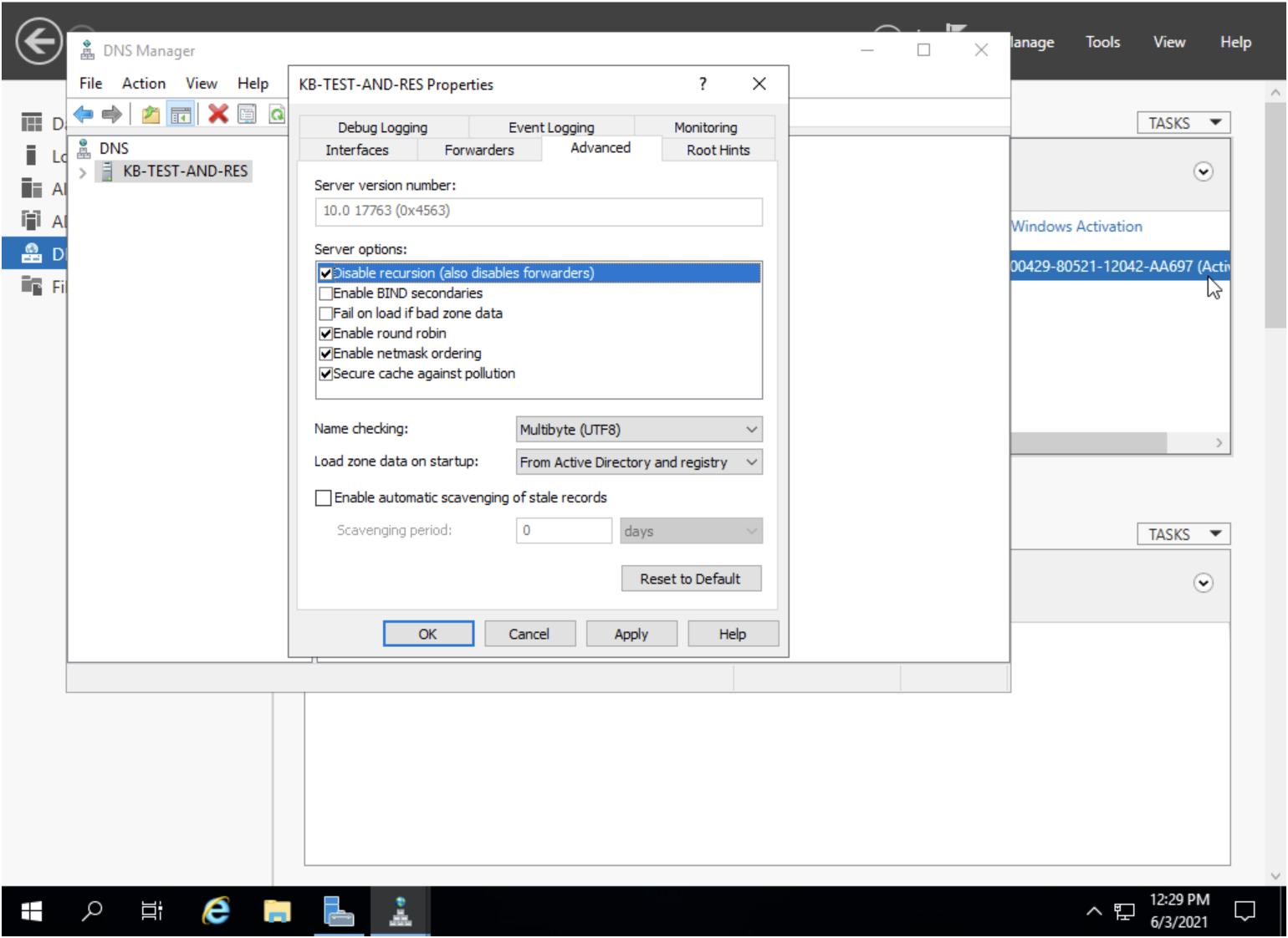Show hidden tray icons chevron
The height and width of the screenshot is (938, 1288).
(x=1094, y=911)
